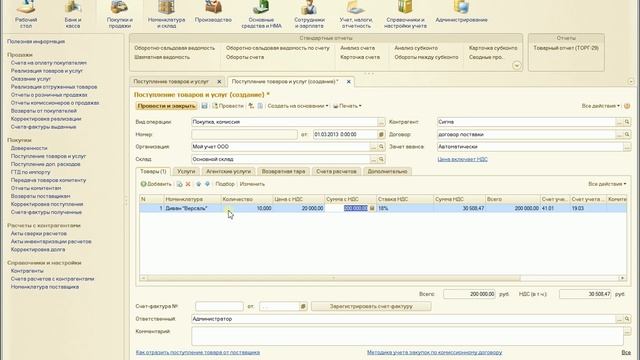This screenshot has height=360, width=640.
Task: Click the Провести button
Action: coord(227,106)
